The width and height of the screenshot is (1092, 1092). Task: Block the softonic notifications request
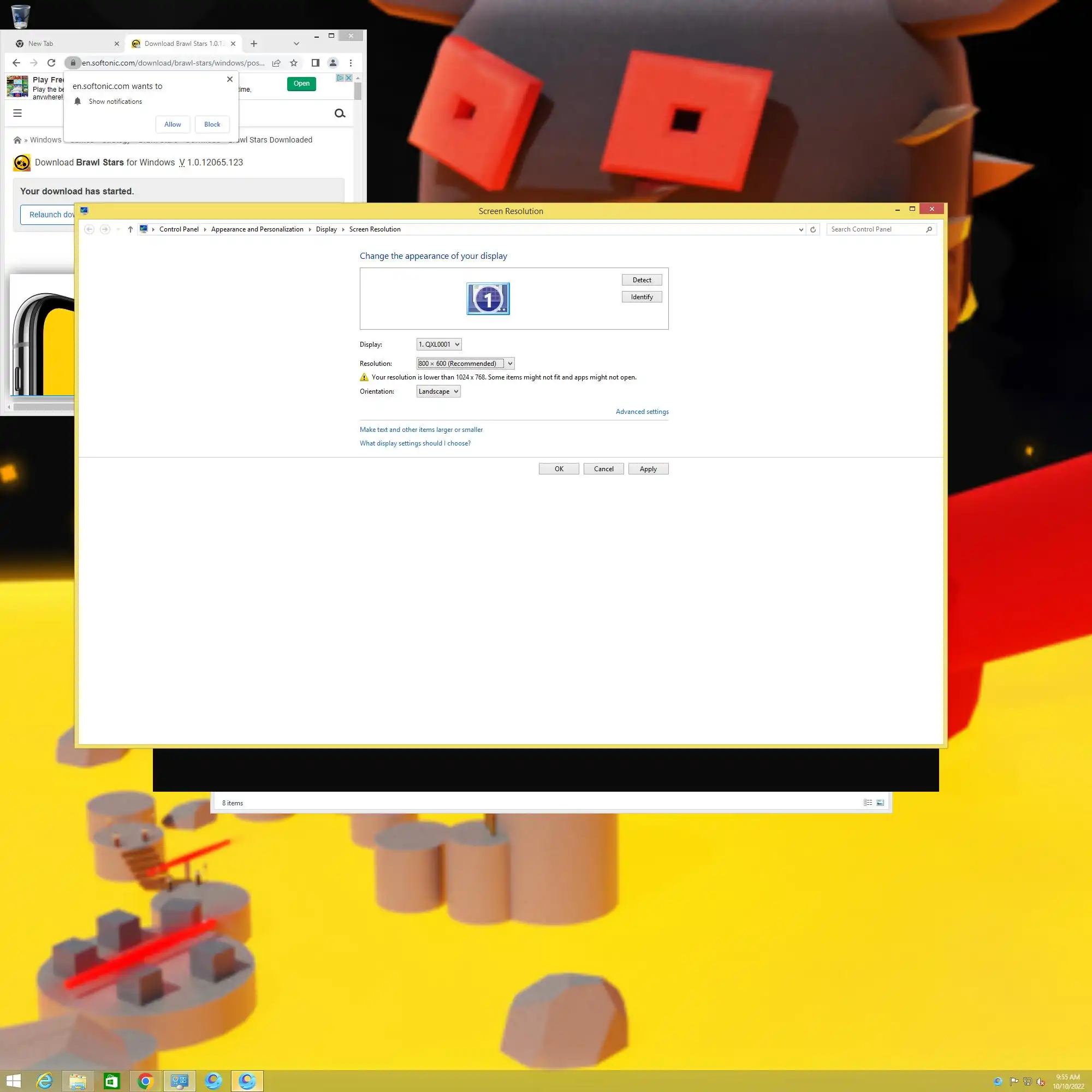tap(212, 124)
